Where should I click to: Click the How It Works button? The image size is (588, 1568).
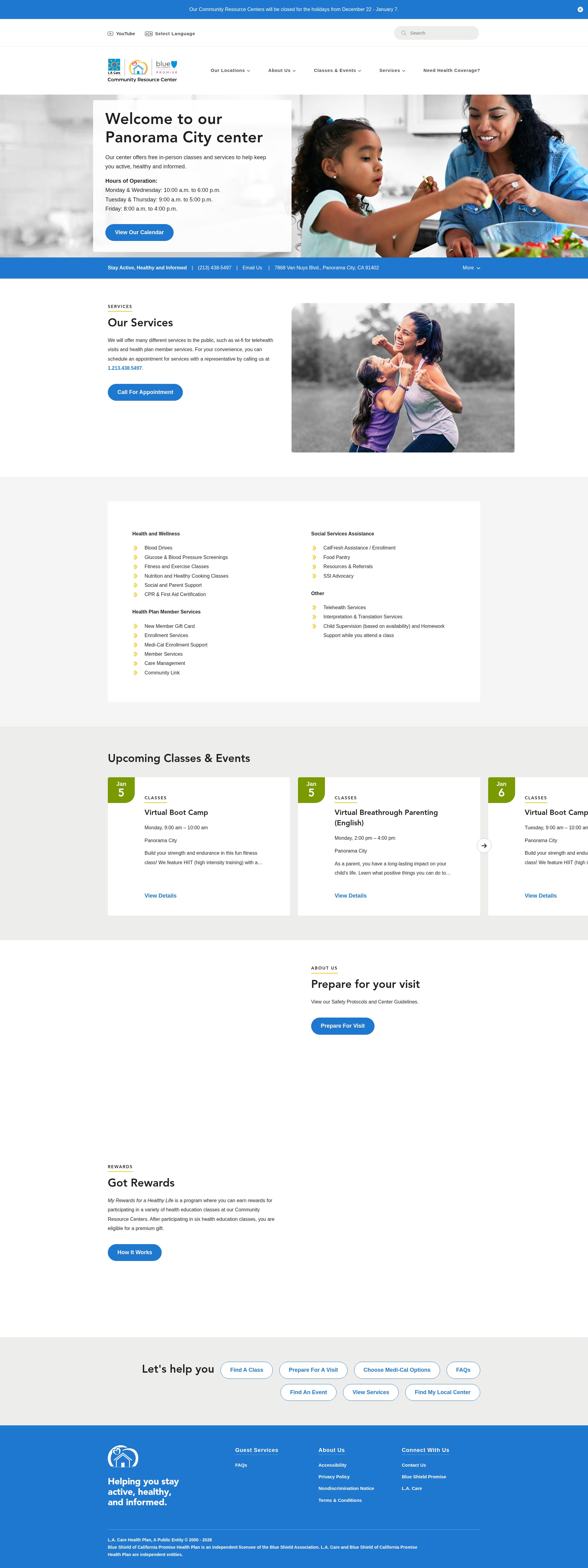tap(134, 1252)
